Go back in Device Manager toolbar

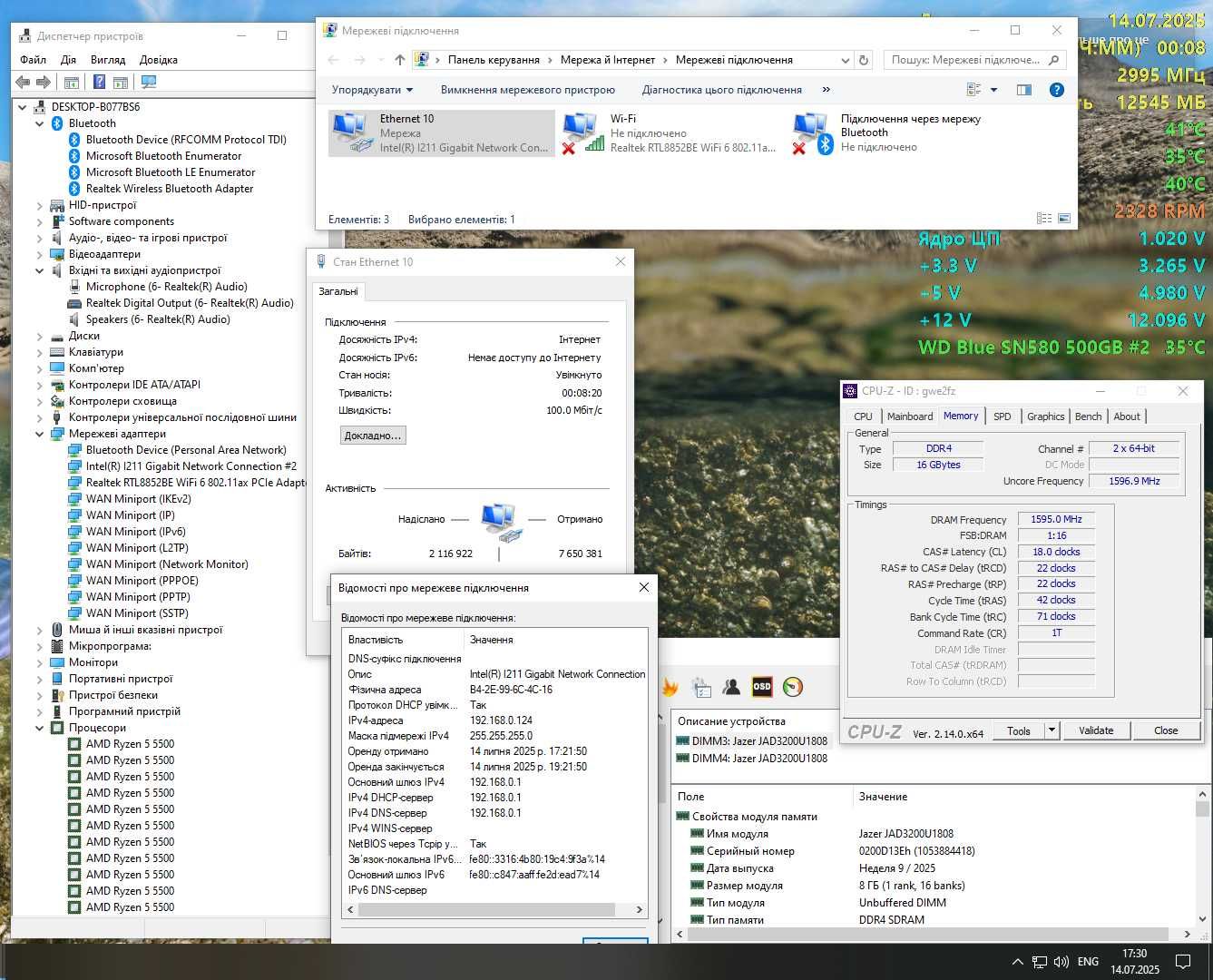(23, 83)
